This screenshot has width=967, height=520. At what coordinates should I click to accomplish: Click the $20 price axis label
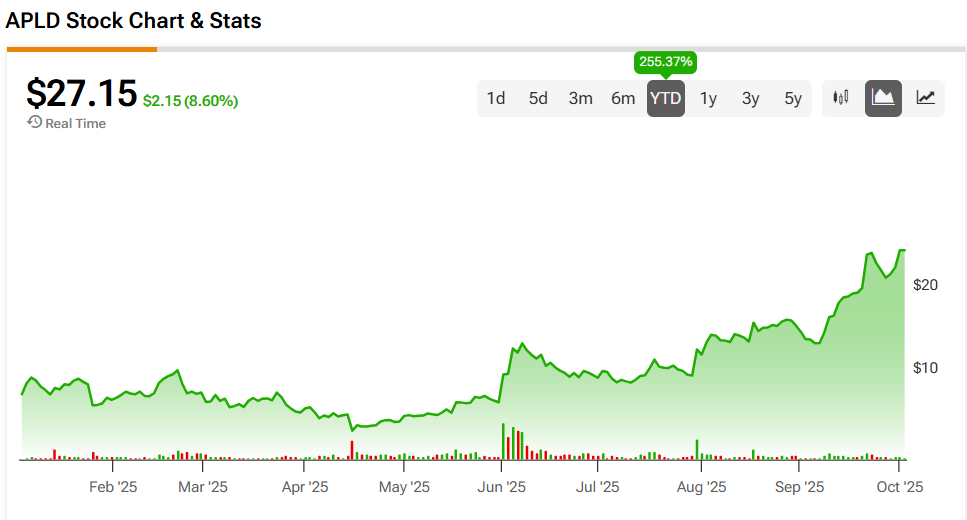tap(925, 285)
